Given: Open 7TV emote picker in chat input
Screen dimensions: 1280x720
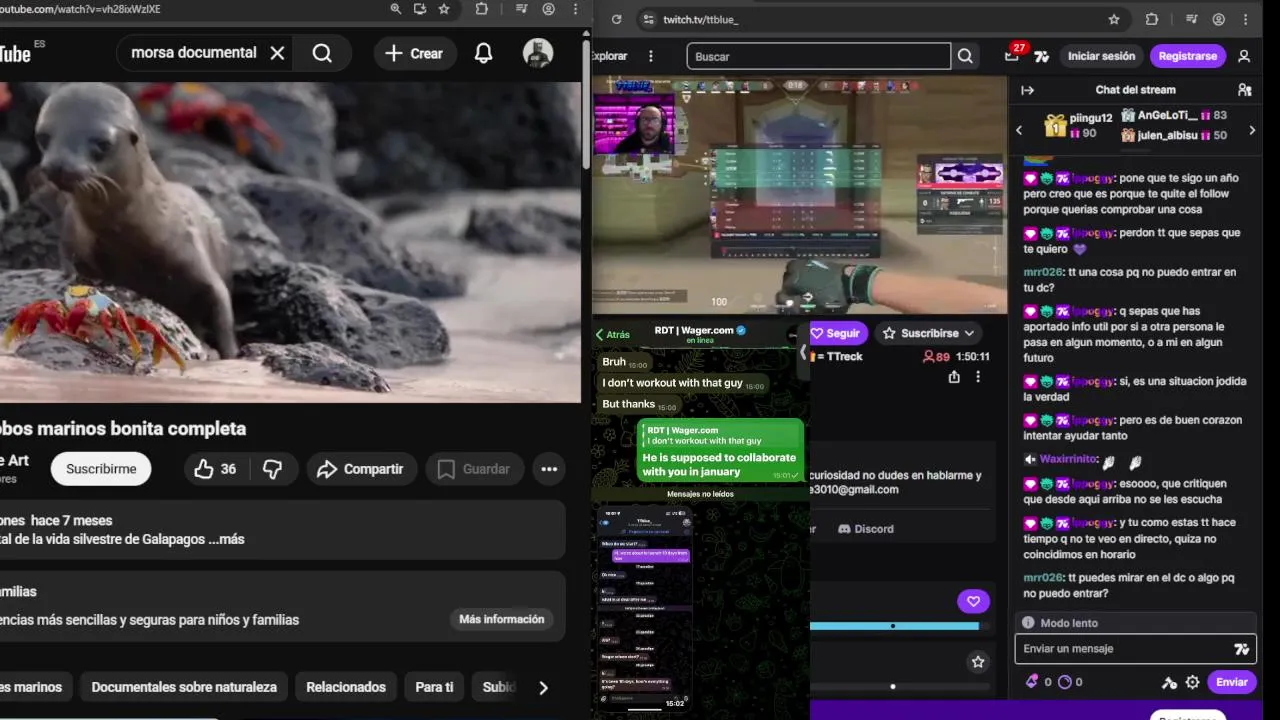Looking at the screenshot, I should point(1242,649).
